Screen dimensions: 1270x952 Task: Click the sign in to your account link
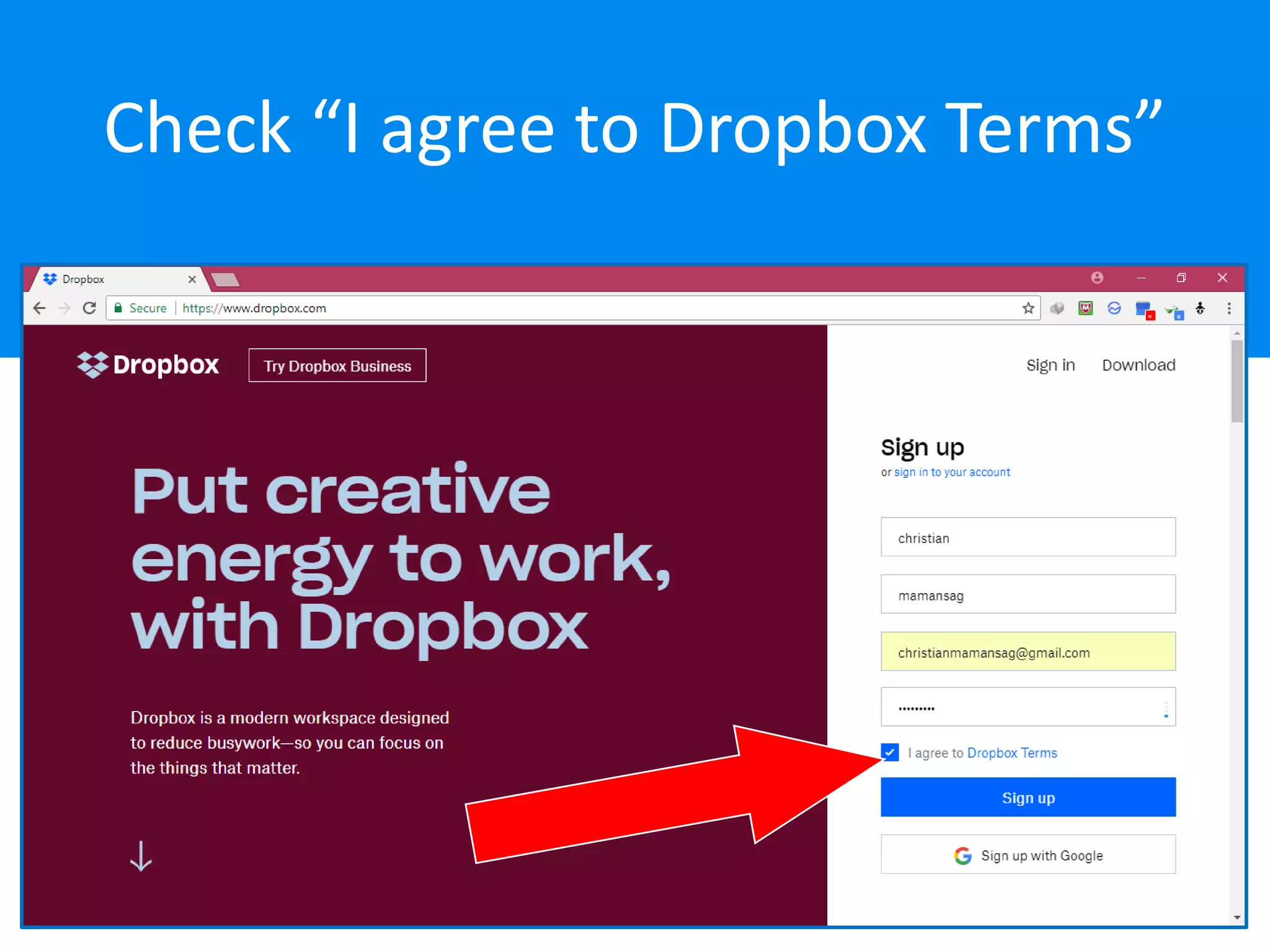tap(952, 472)
